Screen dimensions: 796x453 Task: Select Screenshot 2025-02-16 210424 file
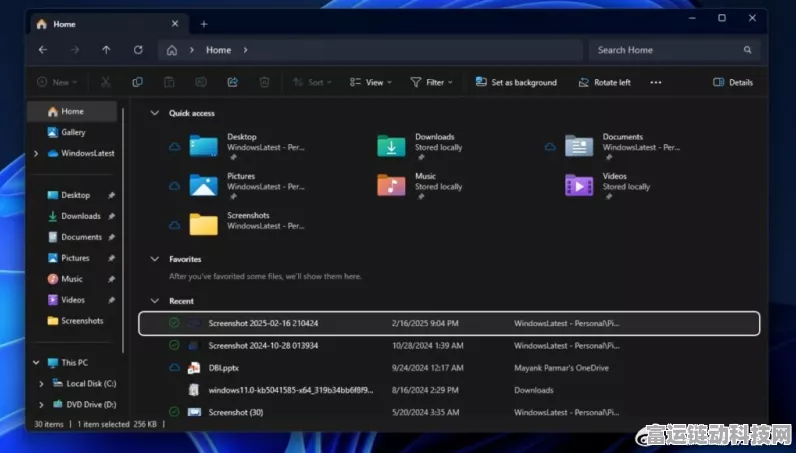pos(449,323)
